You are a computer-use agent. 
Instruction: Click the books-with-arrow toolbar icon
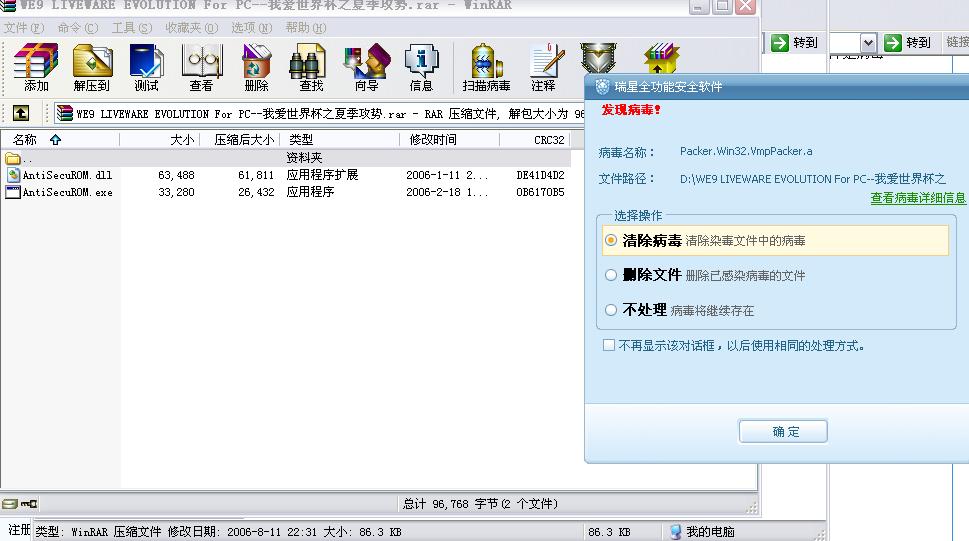[661, 58]
